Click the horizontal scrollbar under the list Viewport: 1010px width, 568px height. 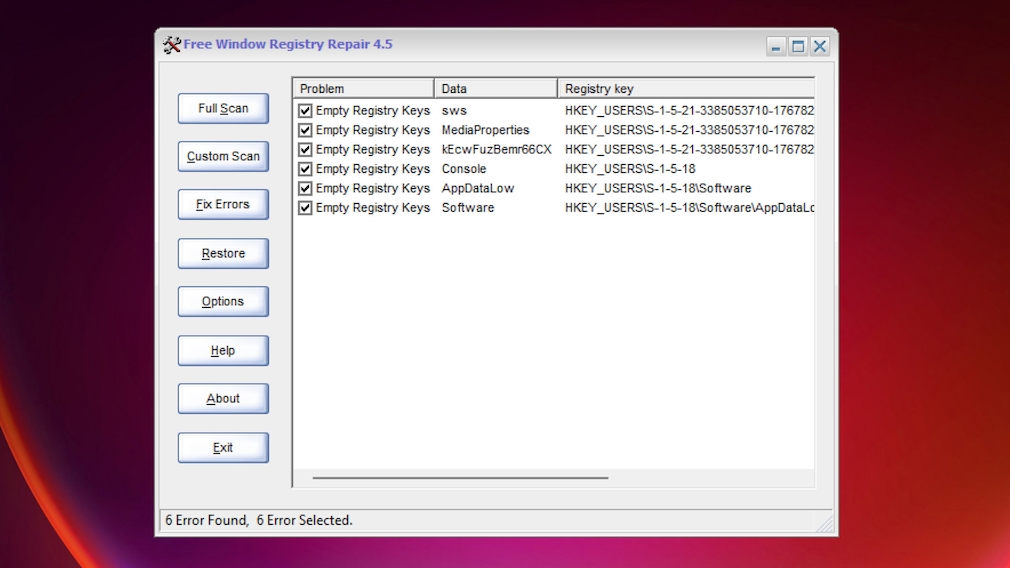(x=460, y=478)
